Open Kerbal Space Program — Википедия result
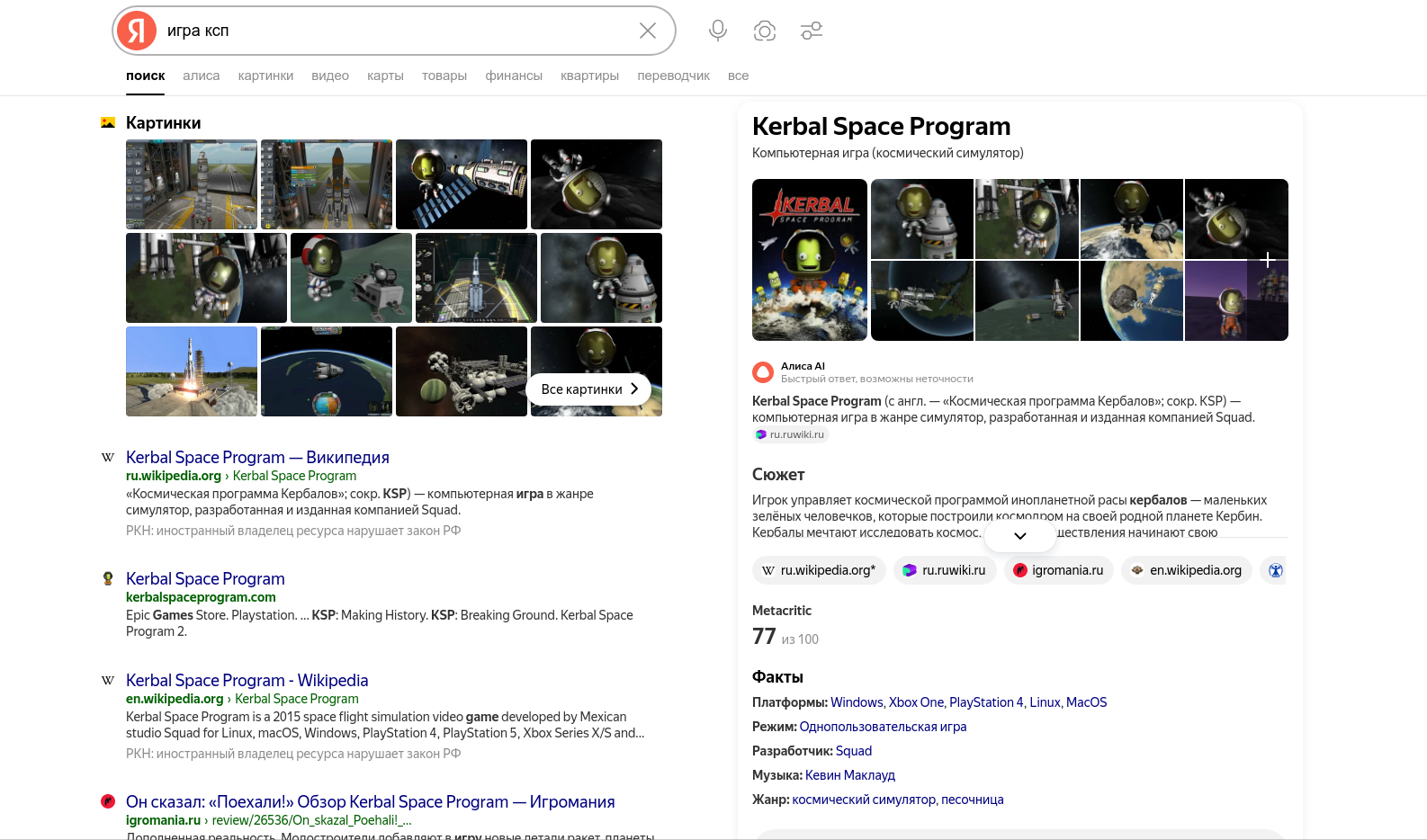1427x840 pixels. coord(257,458)
